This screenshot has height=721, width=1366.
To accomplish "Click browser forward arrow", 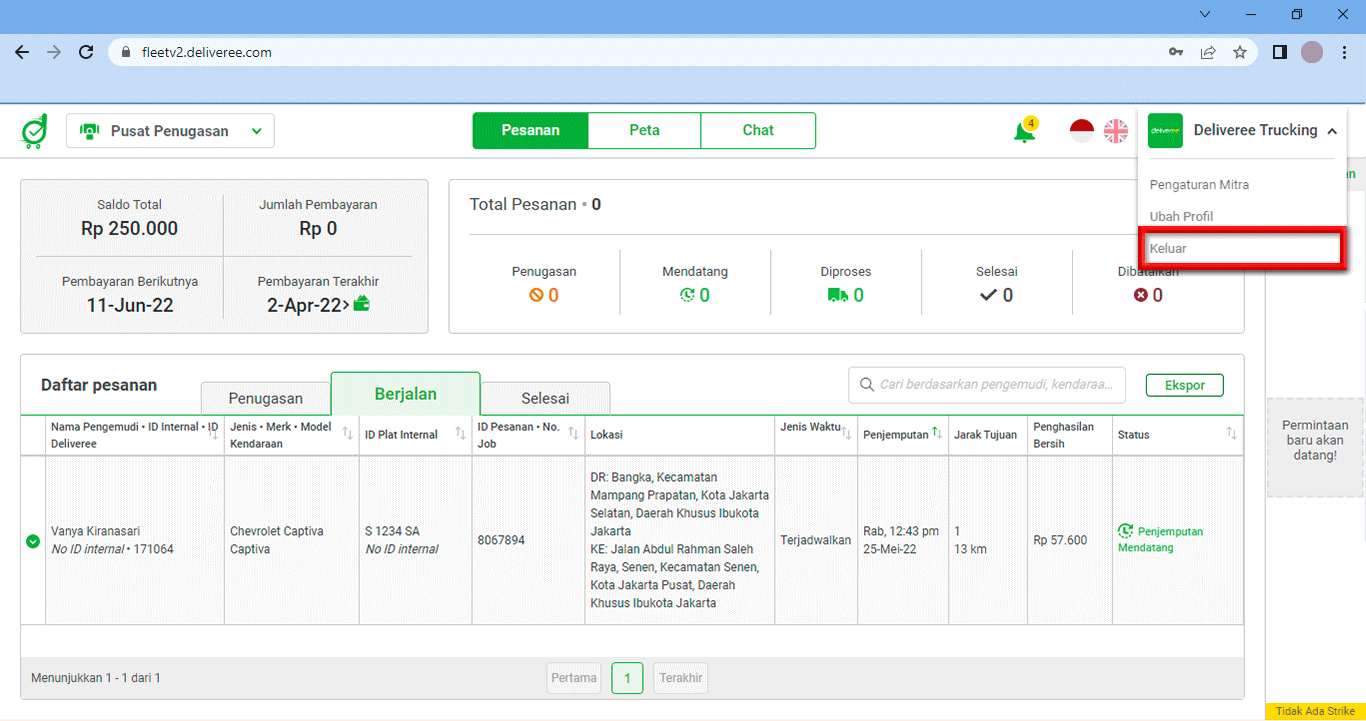I will tap(54, 52).
